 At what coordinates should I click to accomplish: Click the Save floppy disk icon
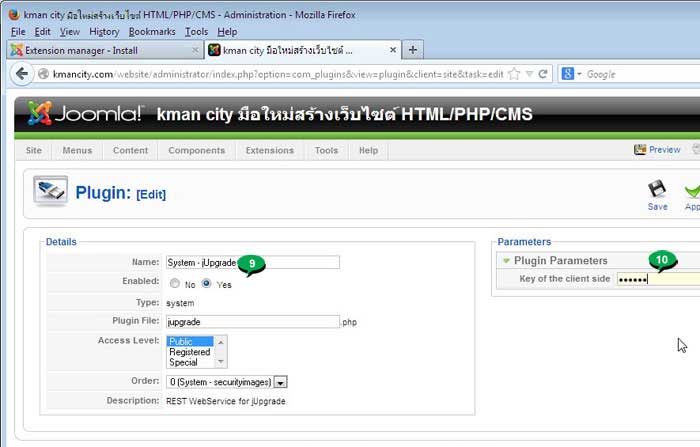tap(657, 189)
